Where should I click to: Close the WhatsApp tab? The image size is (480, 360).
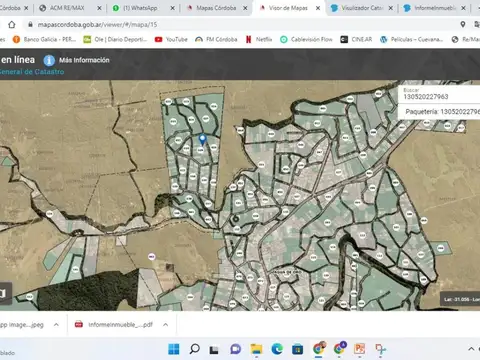[x=172, y=8]
